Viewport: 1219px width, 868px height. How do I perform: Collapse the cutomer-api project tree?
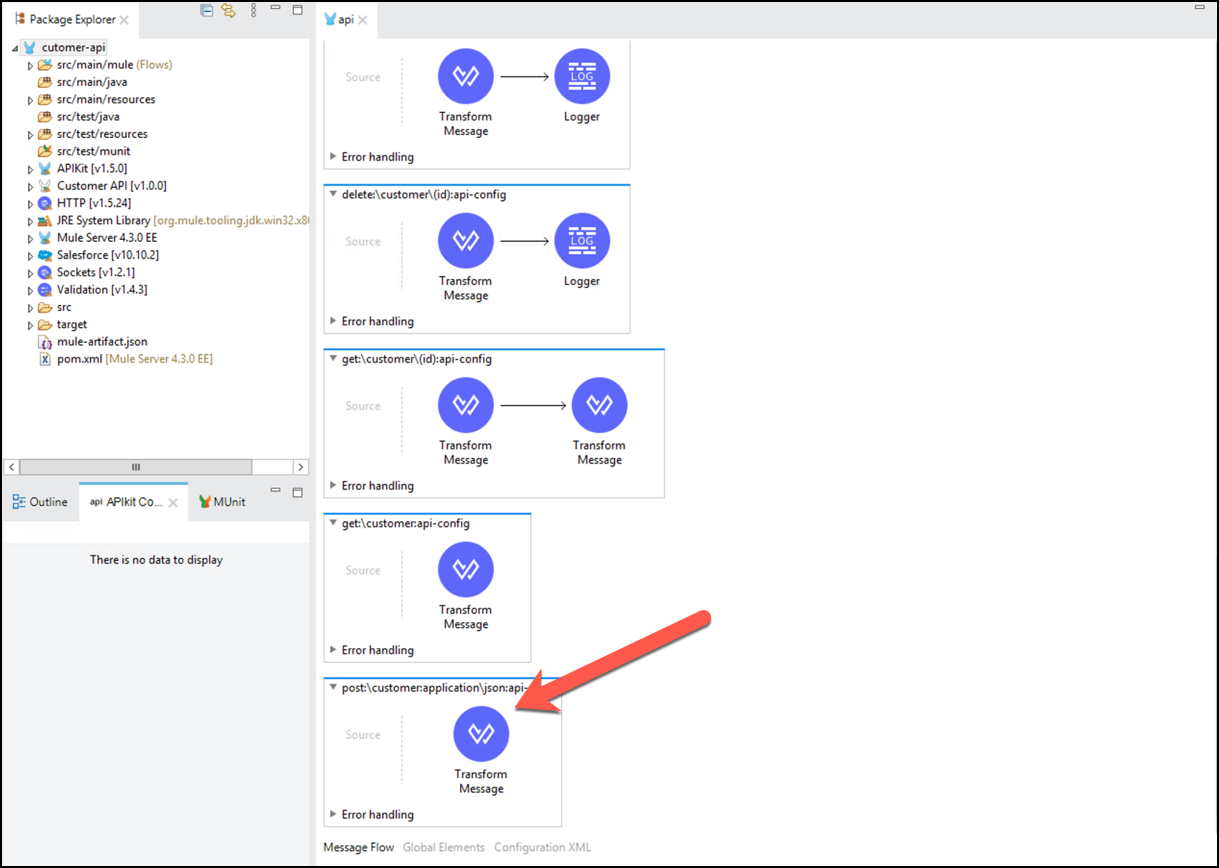point(15,48)
